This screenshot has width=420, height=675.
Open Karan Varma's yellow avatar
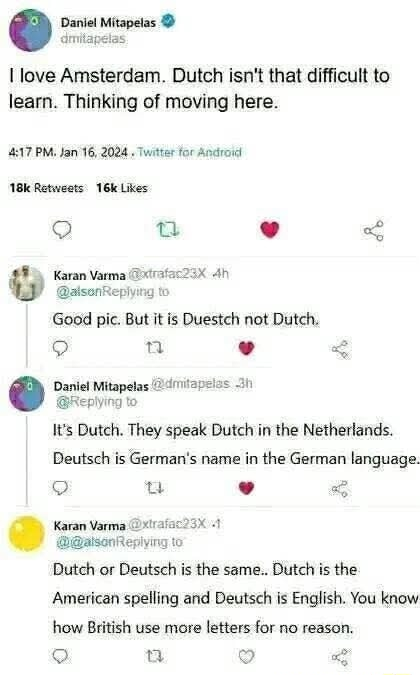click(x=27, y=533)
